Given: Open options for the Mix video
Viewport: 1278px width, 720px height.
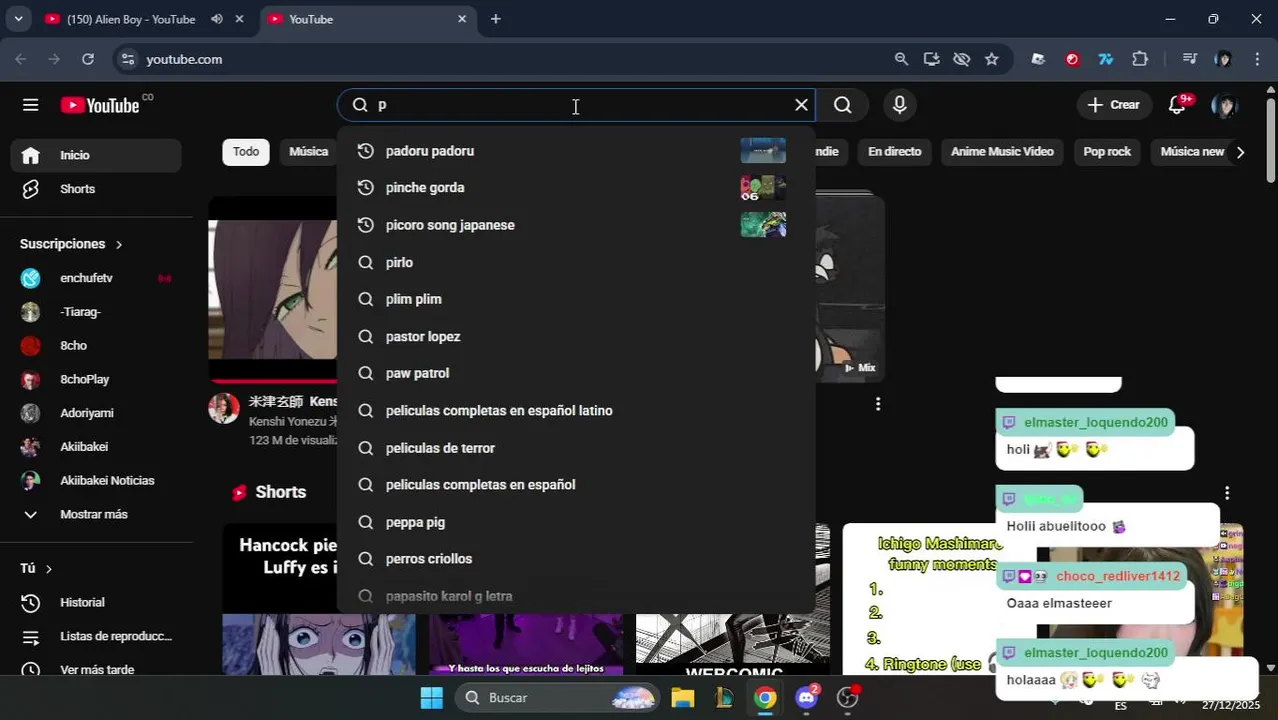Looking at the screenshot, I should pos(878,404).
